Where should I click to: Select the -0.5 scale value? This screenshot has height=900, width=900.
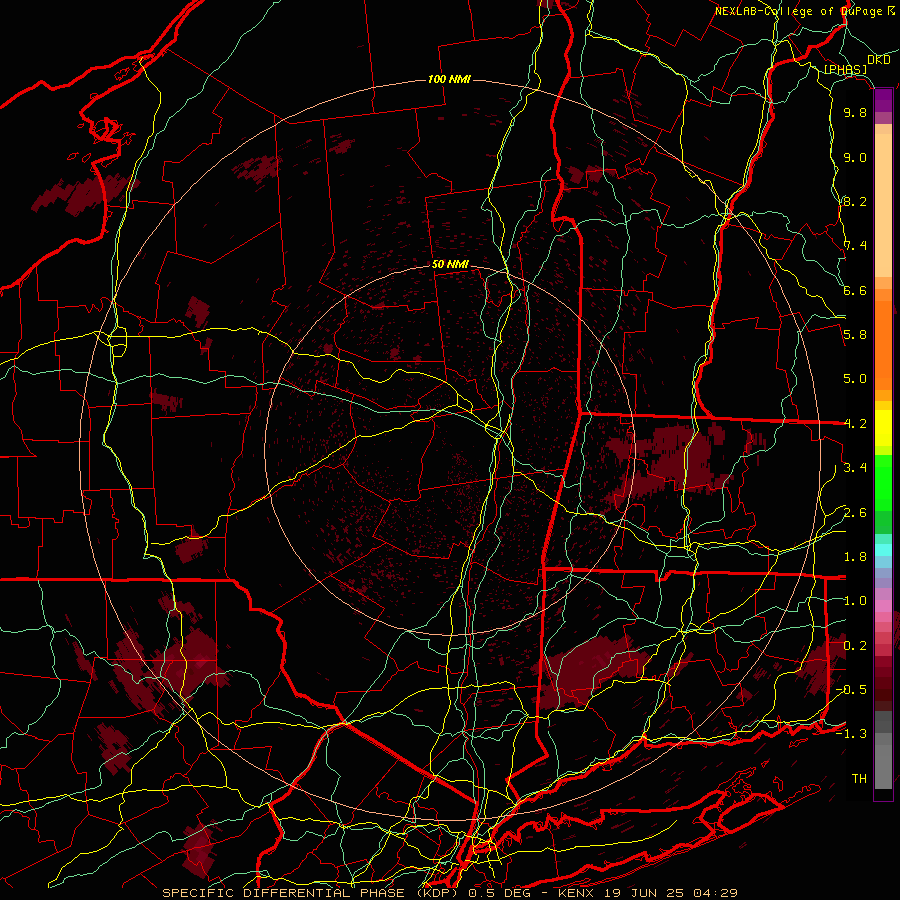(x=852, y=690)
